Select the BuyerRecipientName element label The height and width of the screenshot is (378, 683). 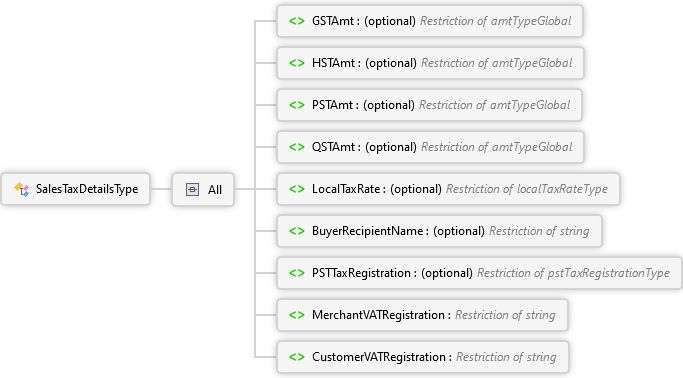368,231
